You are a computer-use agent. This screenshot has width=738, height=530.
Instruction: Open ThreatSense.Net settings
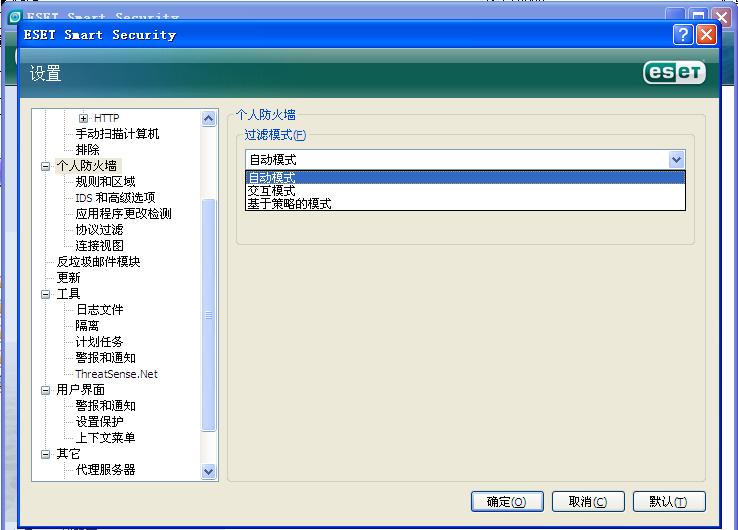[x=116, y=374]
